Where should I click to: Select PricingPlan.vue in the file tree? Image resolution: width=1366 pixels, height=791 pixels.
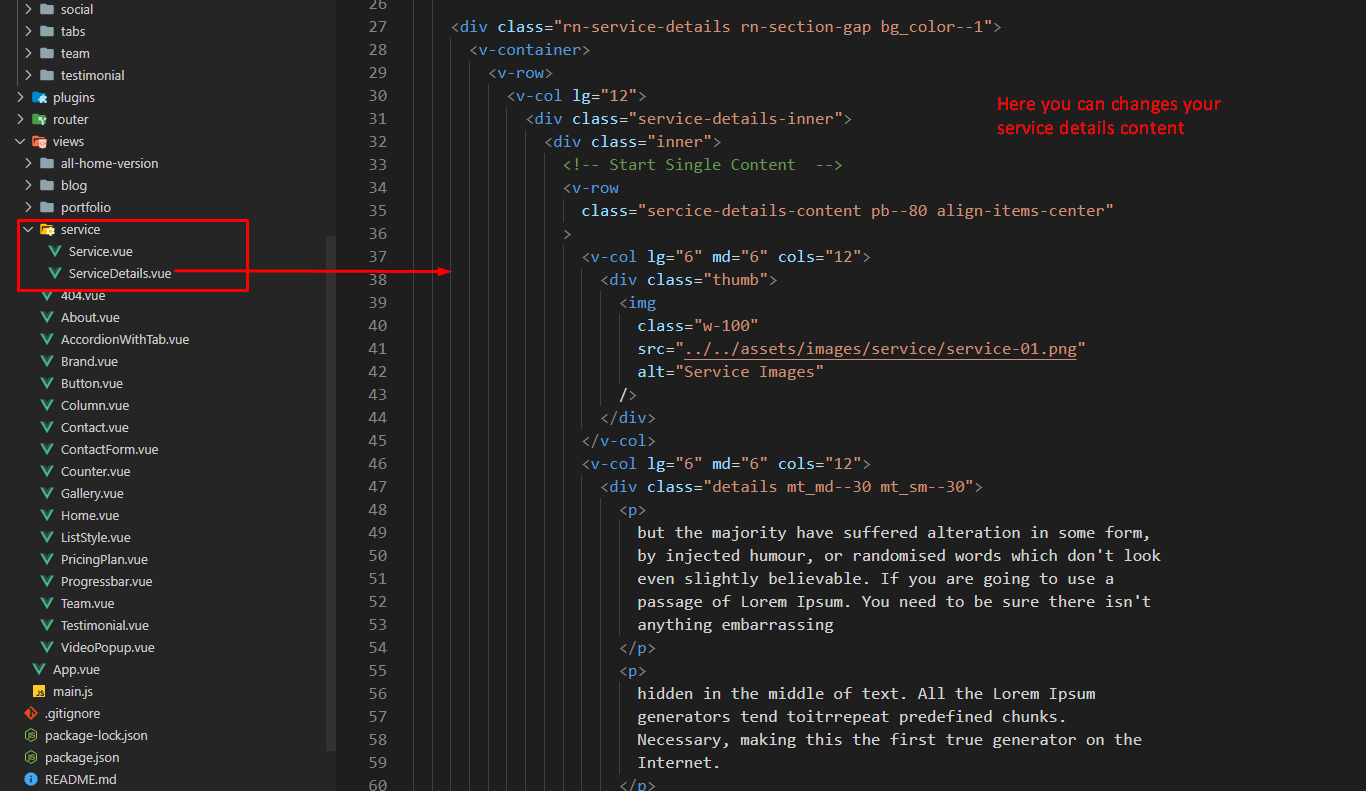click(103, 560)
